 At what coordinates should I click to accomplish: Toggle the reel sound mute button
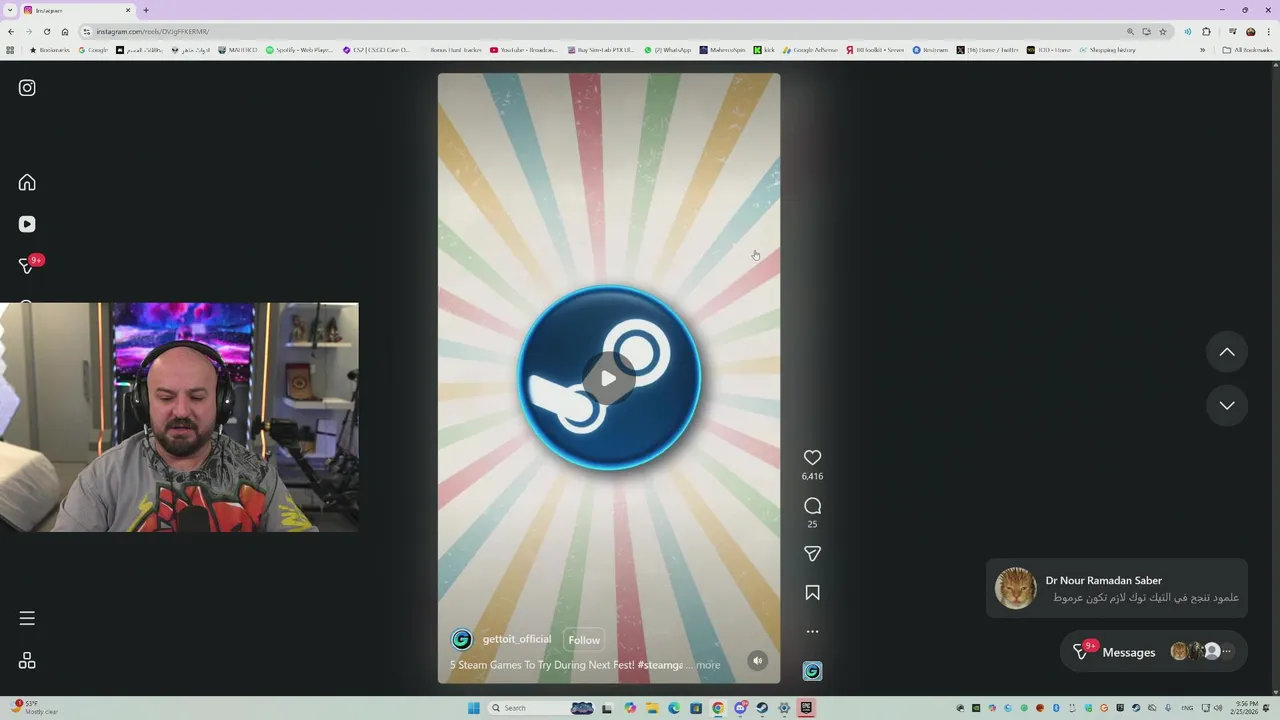[x=758, y=660]
